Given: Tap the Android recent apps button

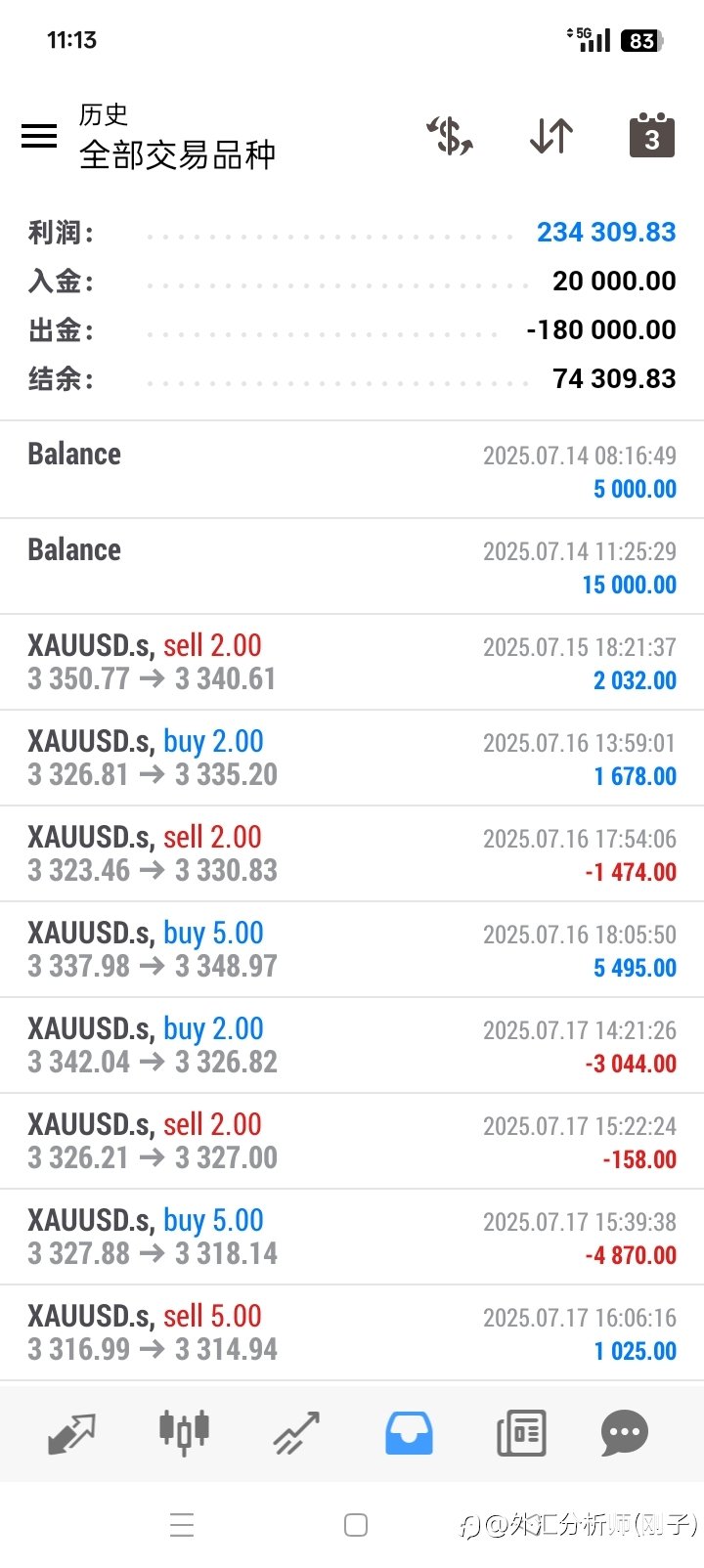Looking at the screenshot, I should [x=182, y=1525].
